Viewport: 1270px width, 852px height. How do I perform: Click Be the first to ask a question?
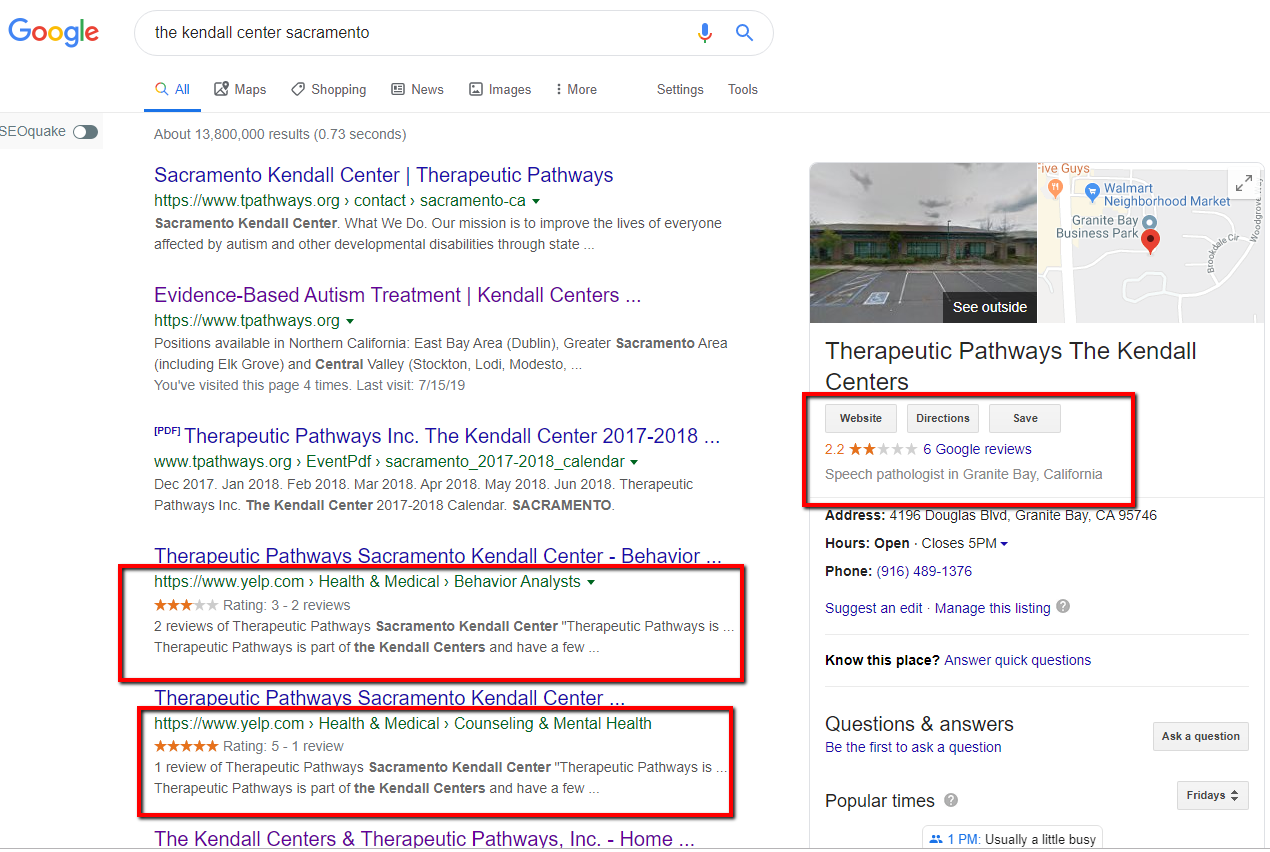913,747
